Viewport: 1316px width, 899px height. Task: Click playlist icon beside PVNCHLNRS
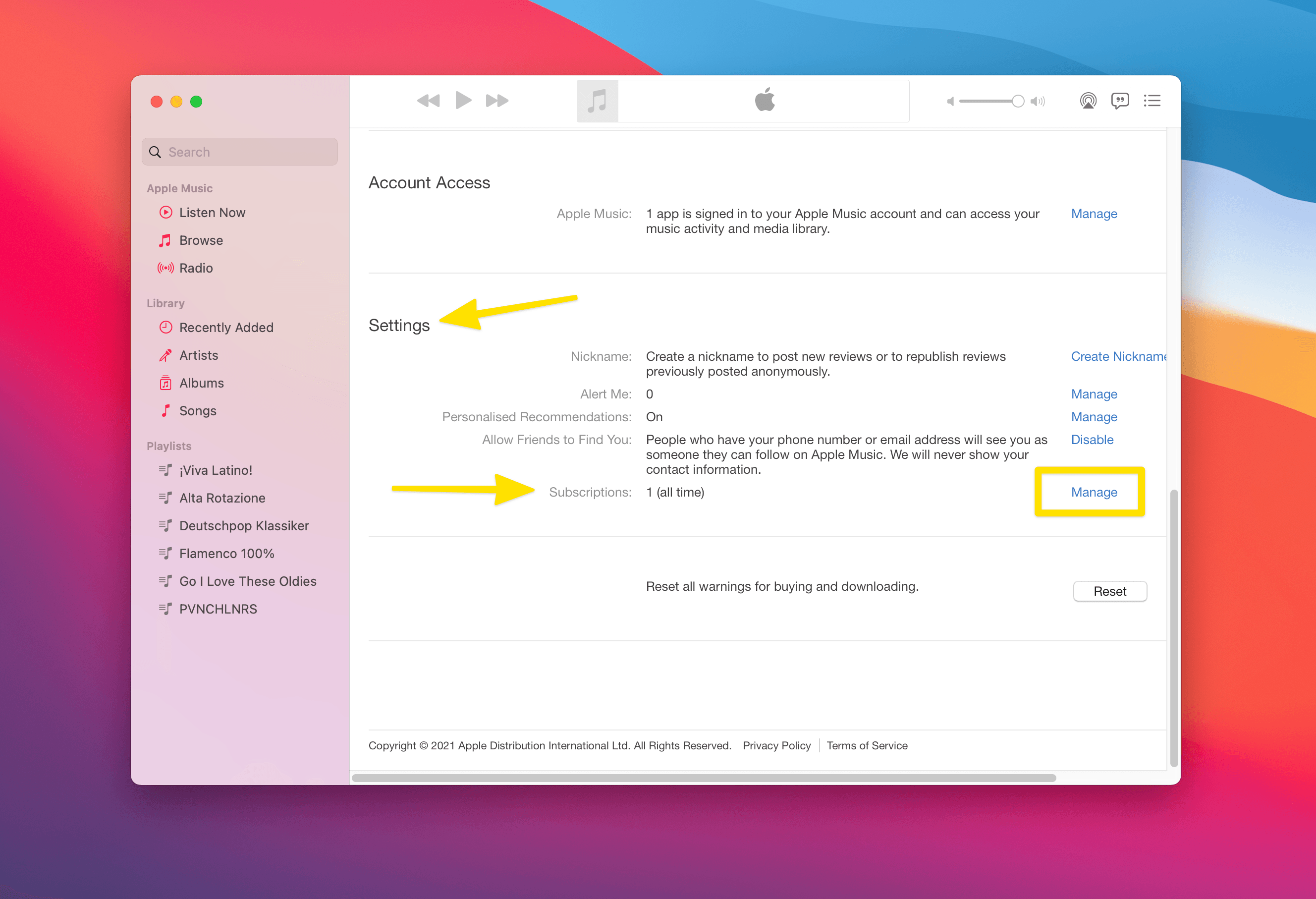coord(165,609)
